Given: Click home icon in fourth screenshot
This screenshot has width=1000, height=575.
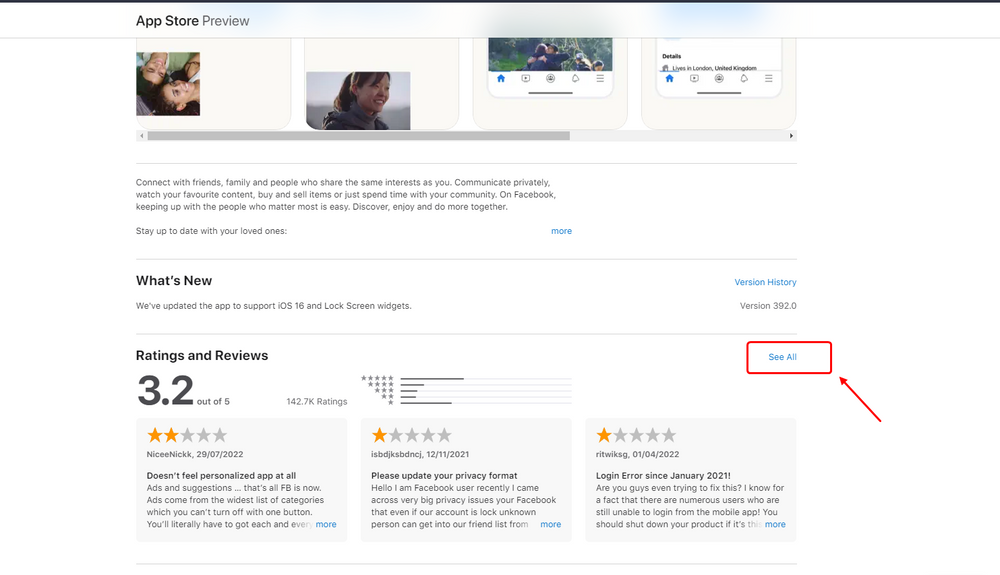Looking at the screenshot, I should click(669, 78).
